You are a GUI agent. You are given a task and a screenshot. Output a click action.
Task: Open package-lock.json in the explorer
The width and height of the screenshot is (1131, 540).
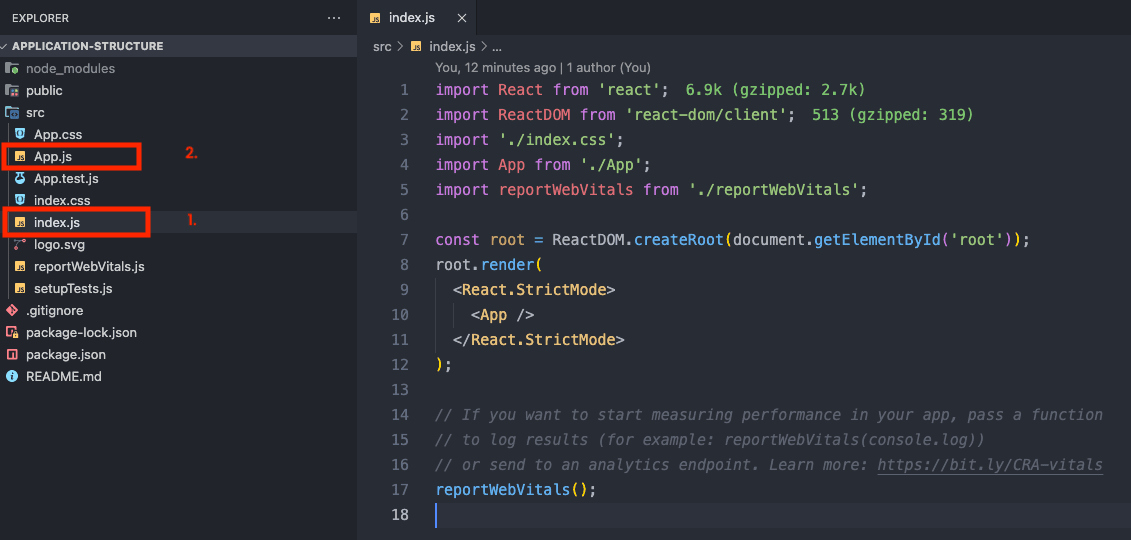click(x=82, y=333)
